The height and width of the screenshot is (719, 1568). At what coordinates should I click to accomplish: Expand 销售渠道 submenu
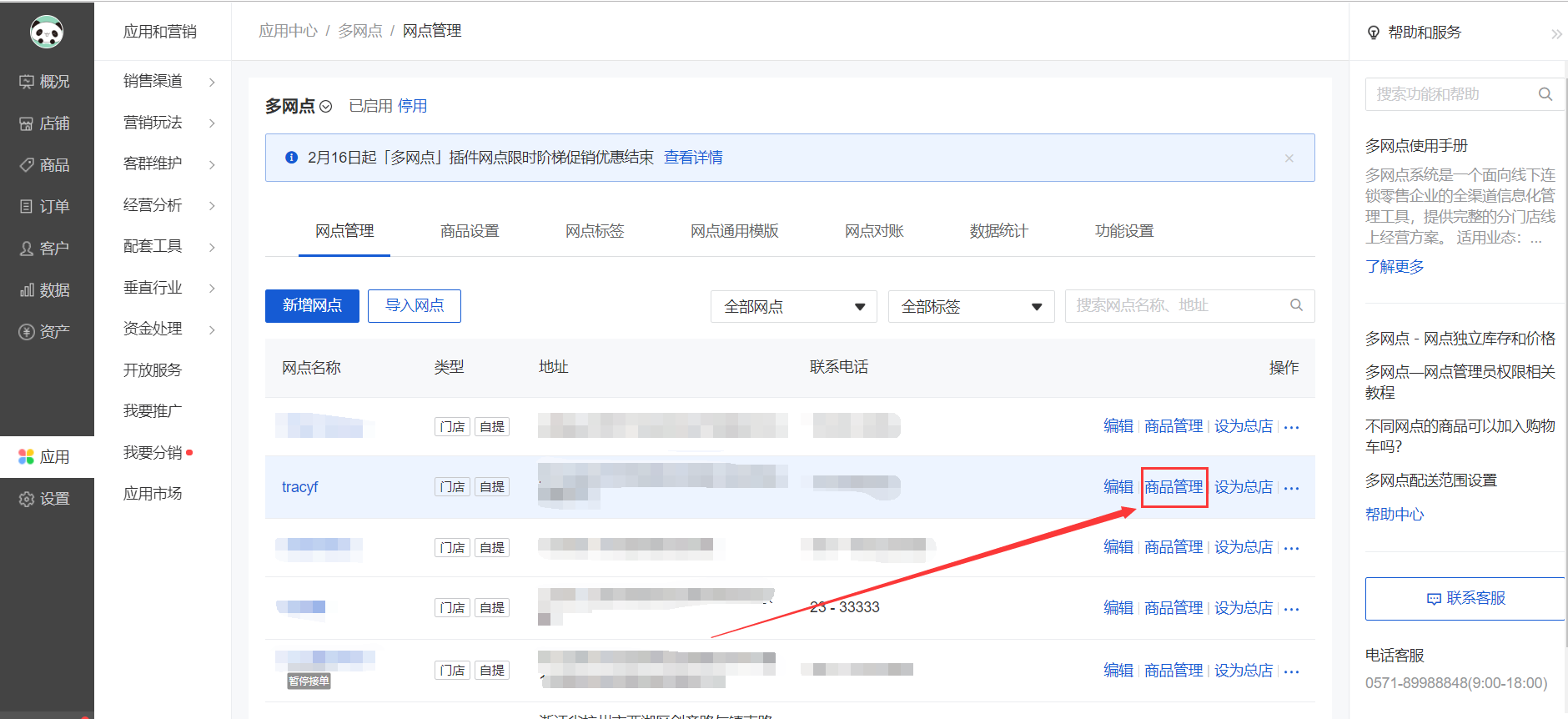(212, 82)
